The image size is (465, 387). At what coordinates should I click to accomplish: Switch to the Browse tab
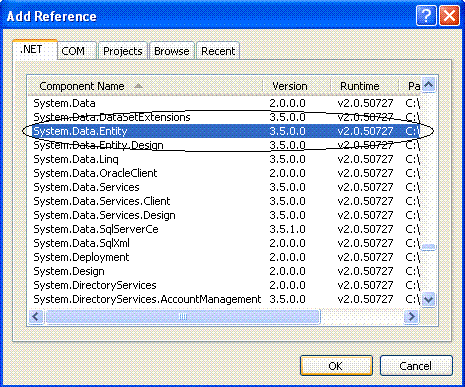click(172, 51)
